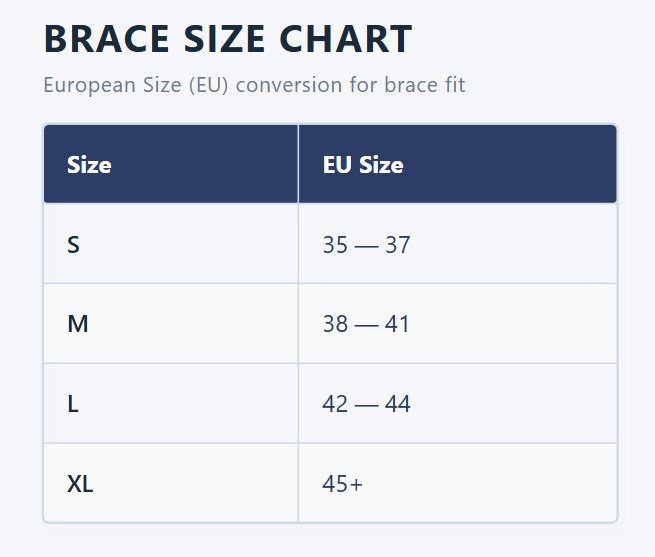Image resolution: width=655 pixels, height=557 pixels.
Task: Click the word BRACE in the title
Action: coord(107,39)
